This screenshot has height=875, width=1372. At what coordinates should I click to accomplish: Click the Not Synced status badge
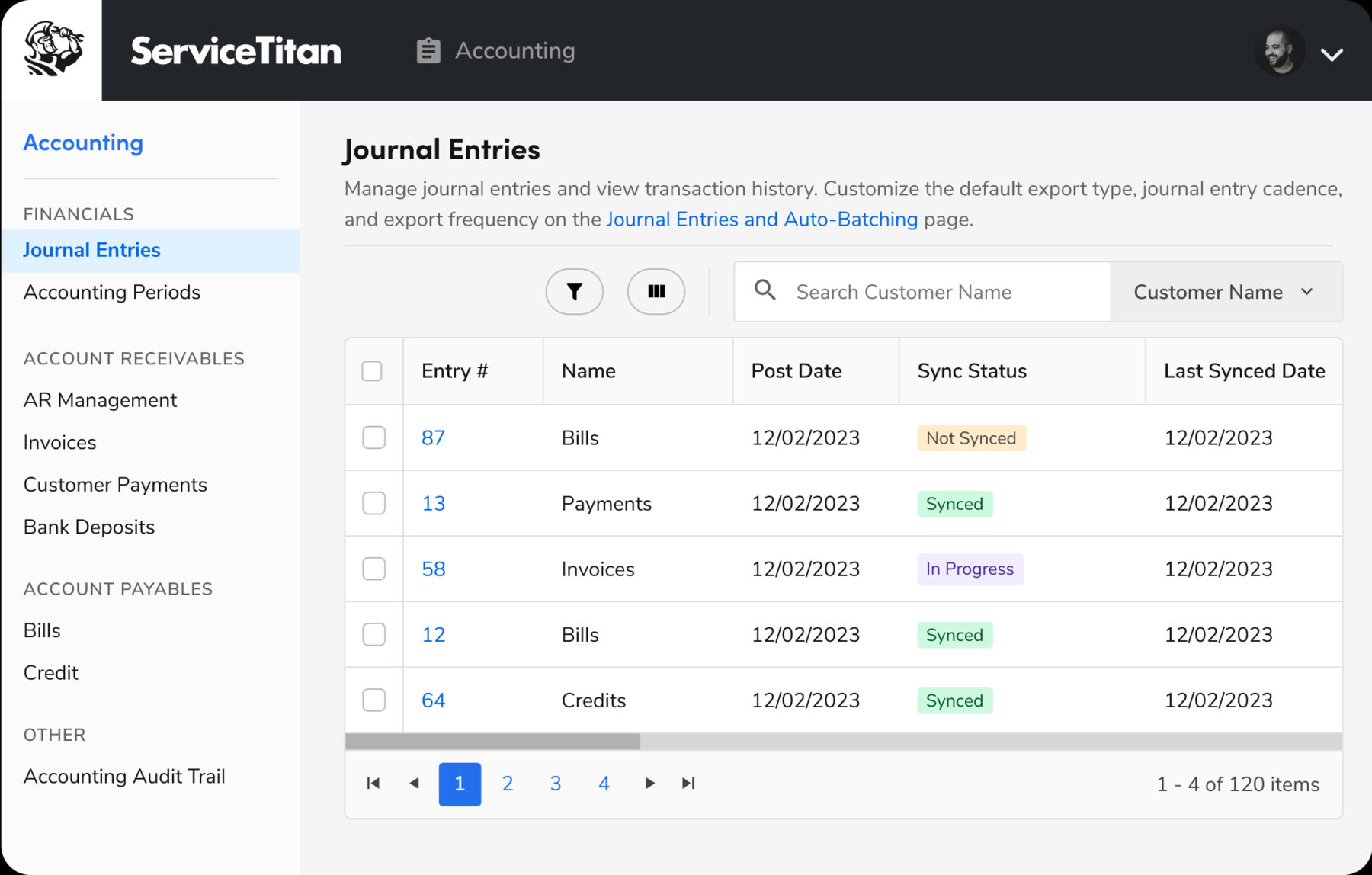[972, 438]
